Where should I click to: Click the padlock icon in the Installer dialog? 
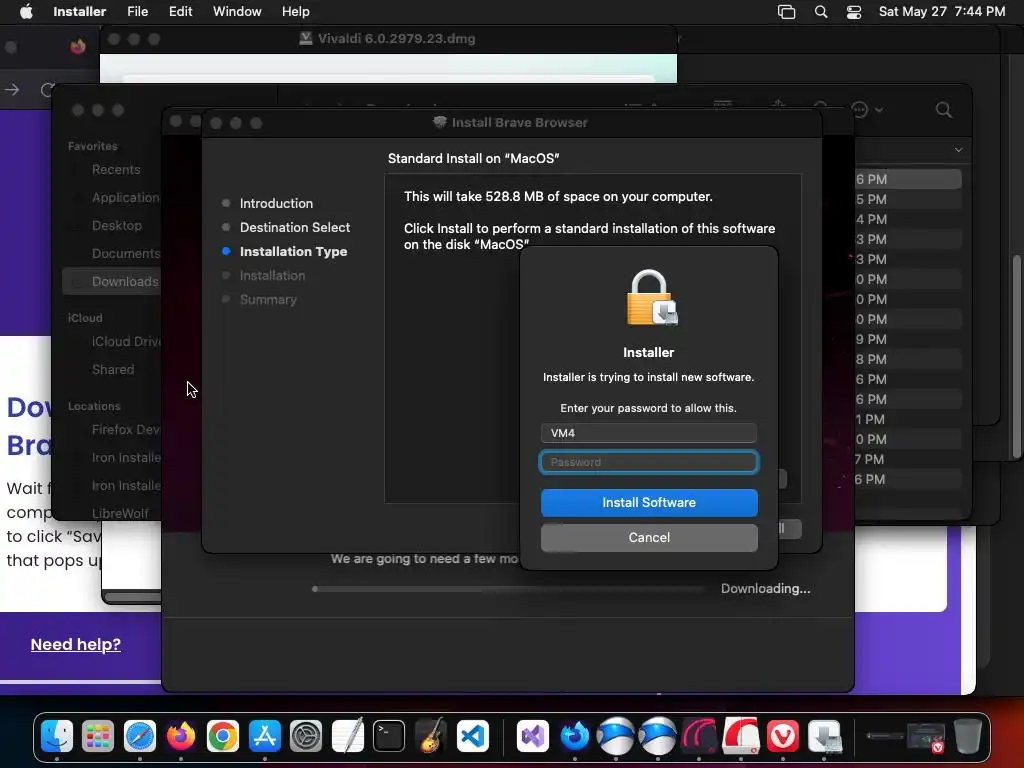coord(650,297)
